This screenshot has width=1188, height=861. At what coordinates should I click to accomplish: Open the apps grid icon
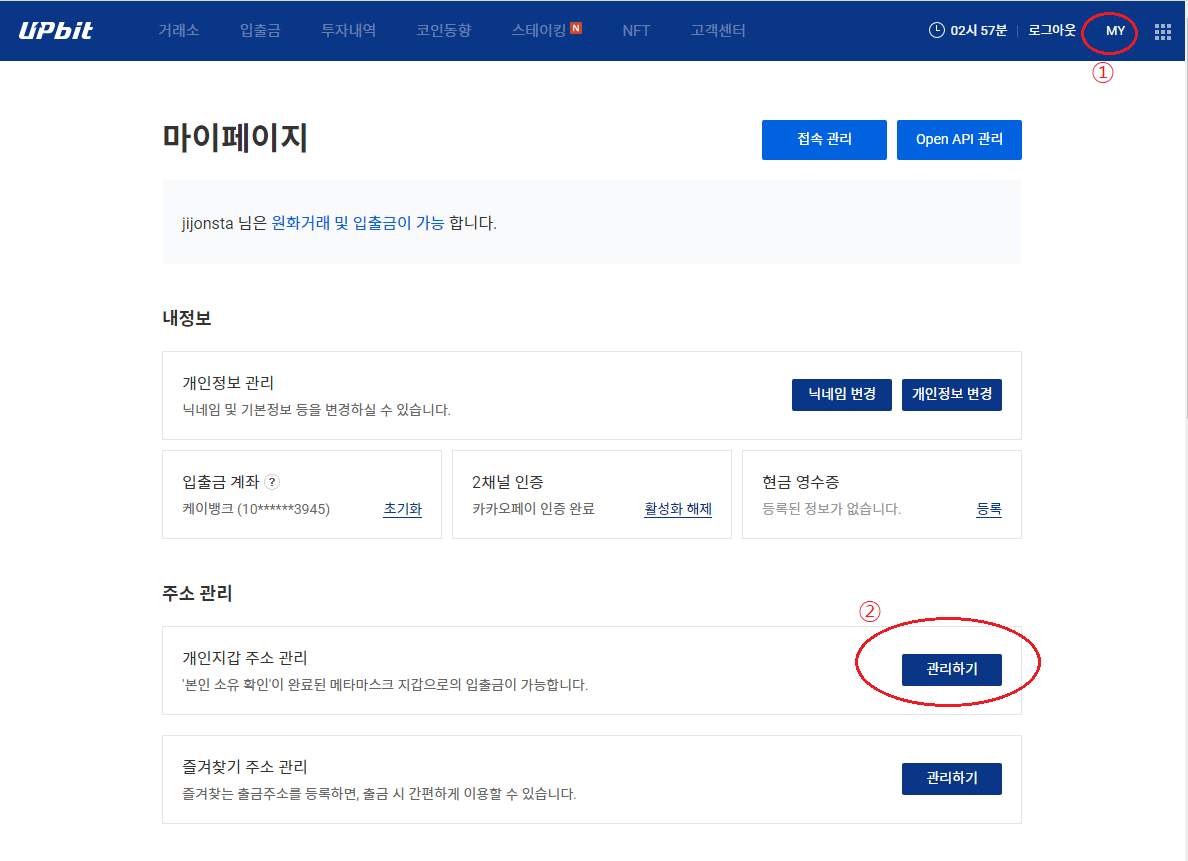(x=1162, y=31)
